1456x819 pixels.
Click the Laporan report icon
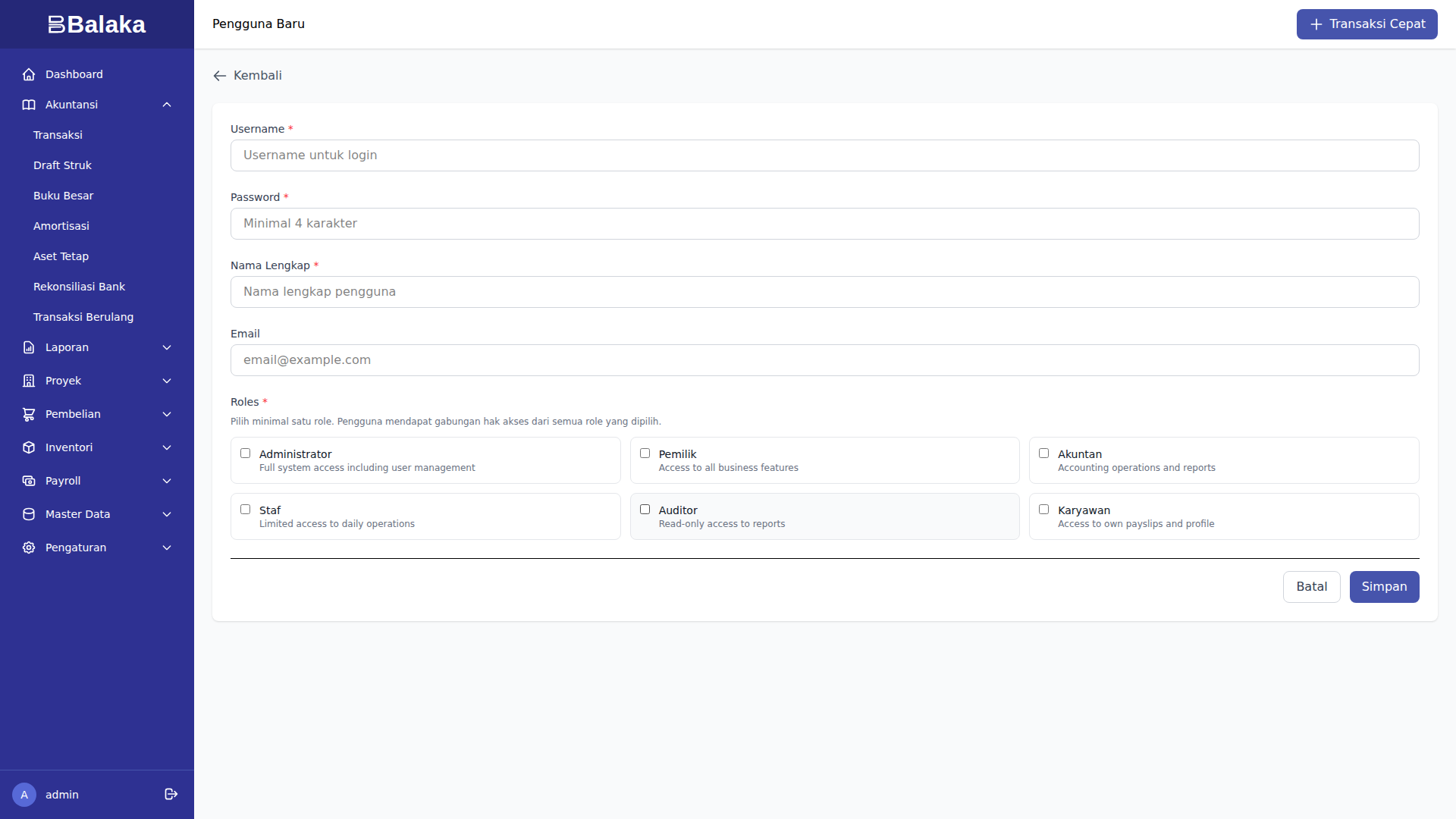click(x=29, y=347)
